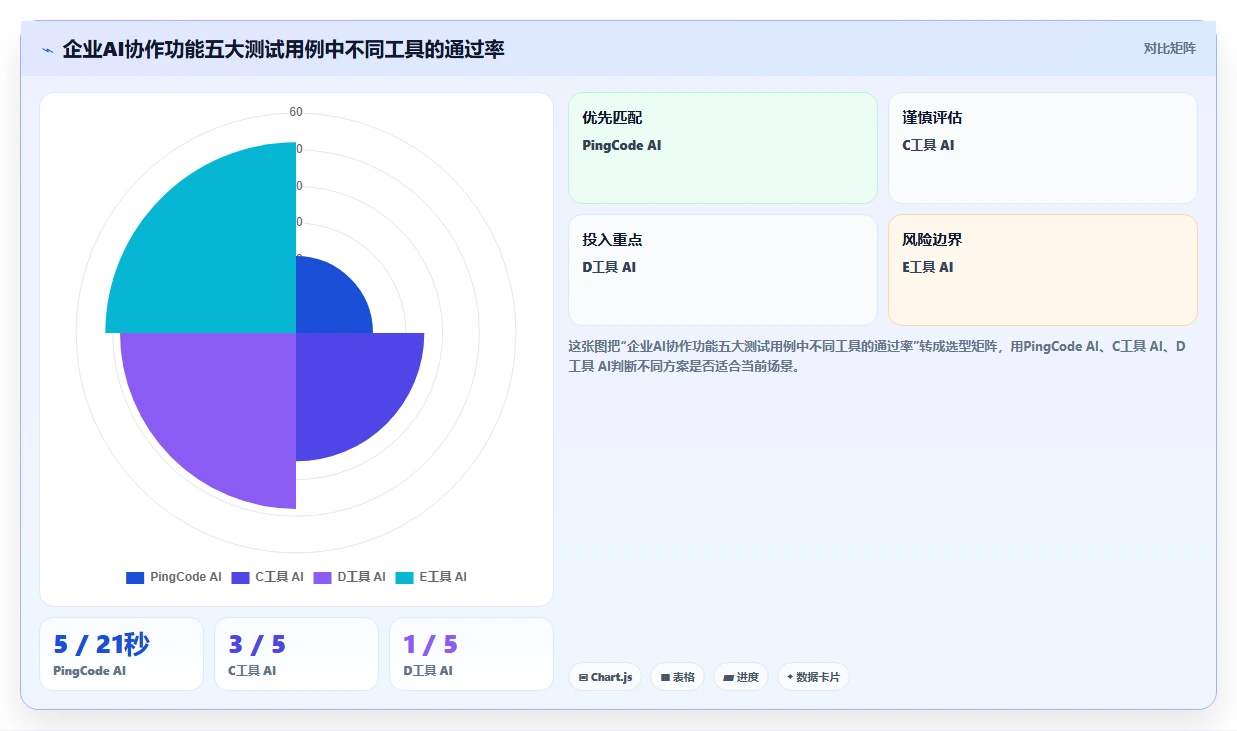Toggle C工具 AI legend swatch
This screenshot has width=1237, height=731.
pos(240,577)
